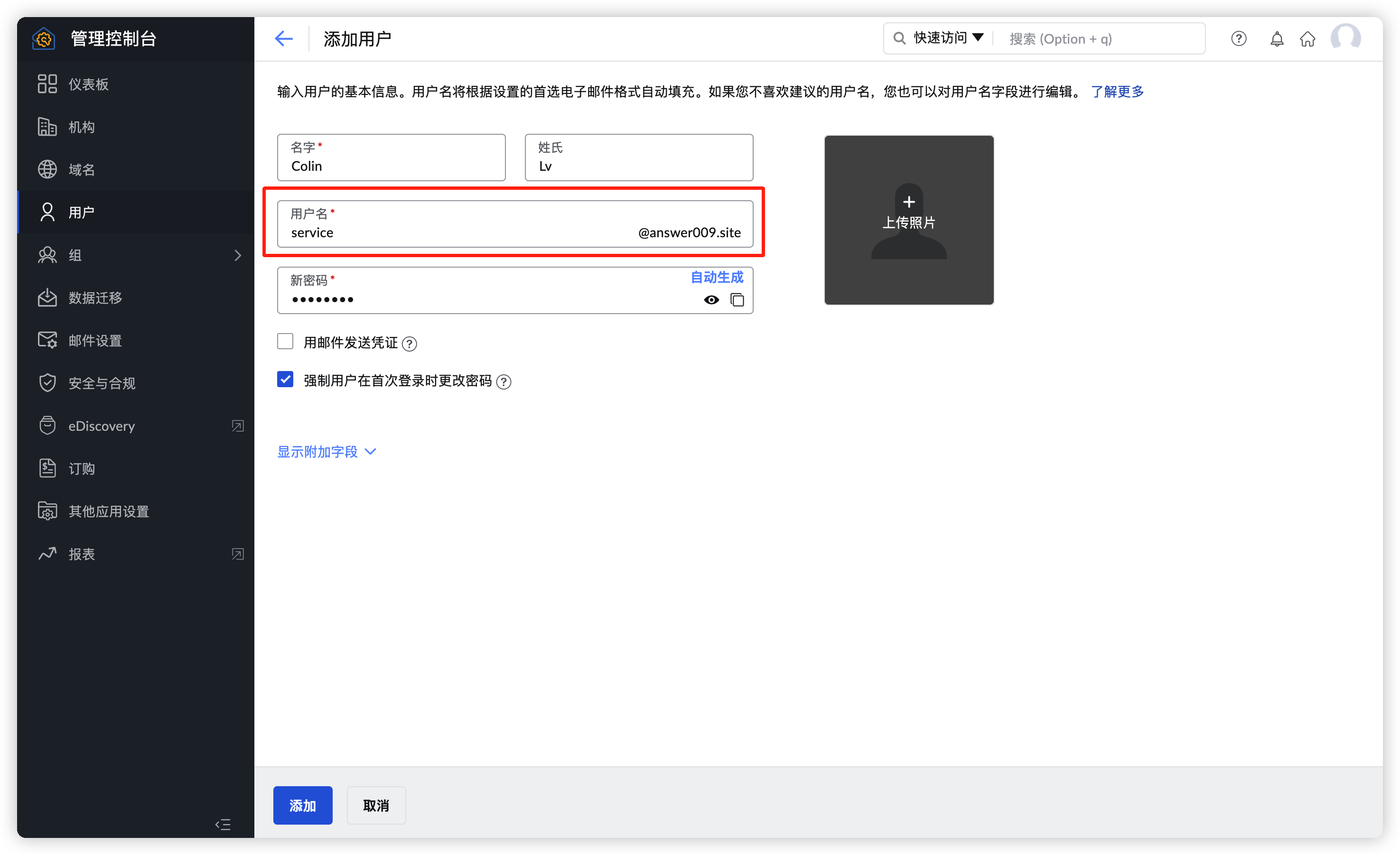
Task: Click the home icon in header
Action: click(1307, 38)
